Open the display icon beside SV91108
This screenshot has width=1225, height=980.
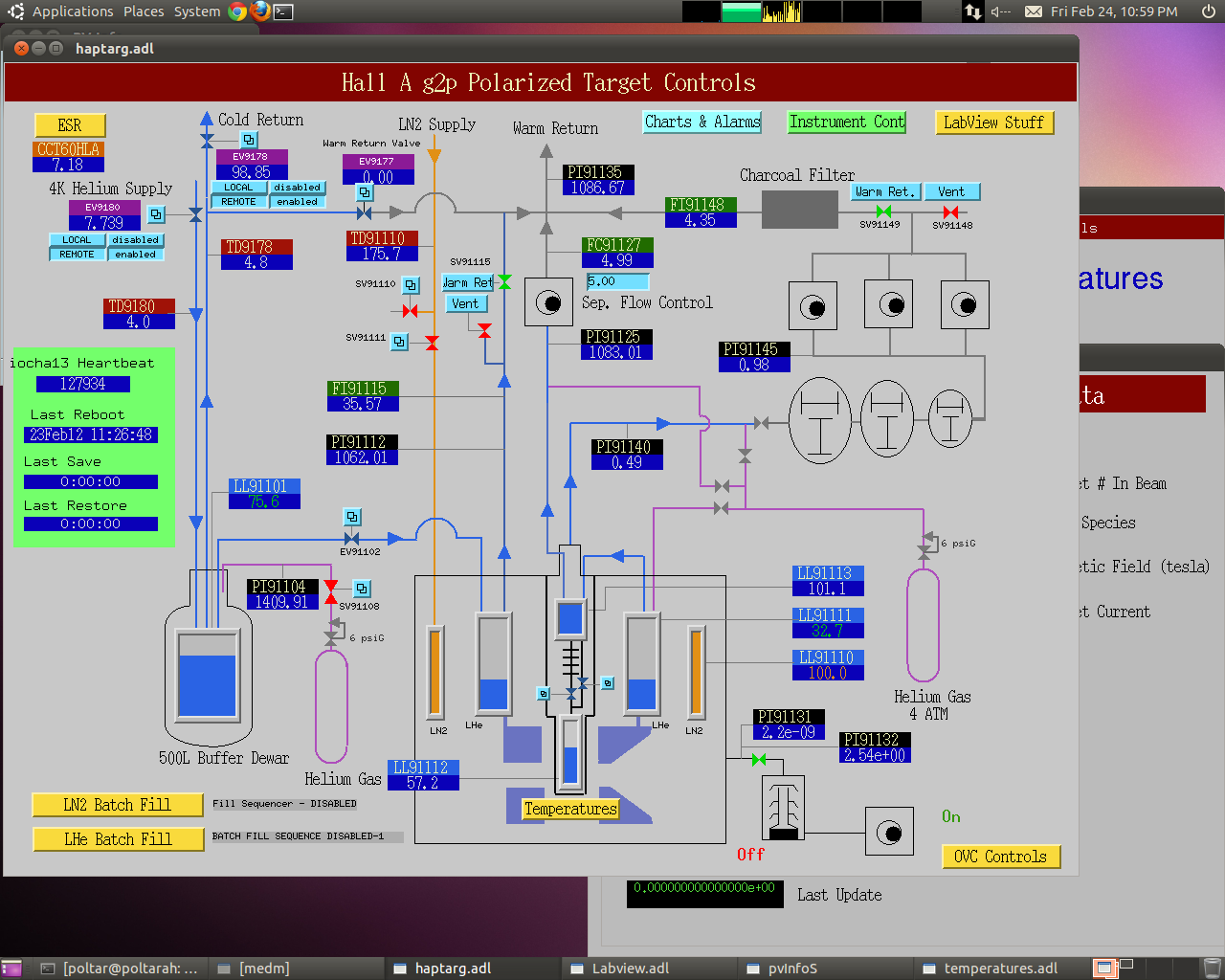click(362, 589)
